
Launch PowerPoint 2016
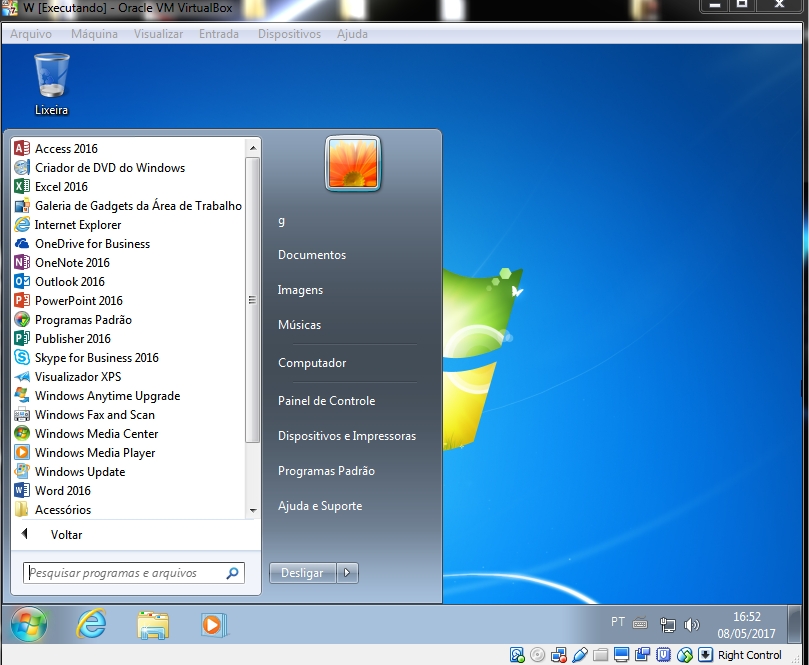[x=69, y=301]
